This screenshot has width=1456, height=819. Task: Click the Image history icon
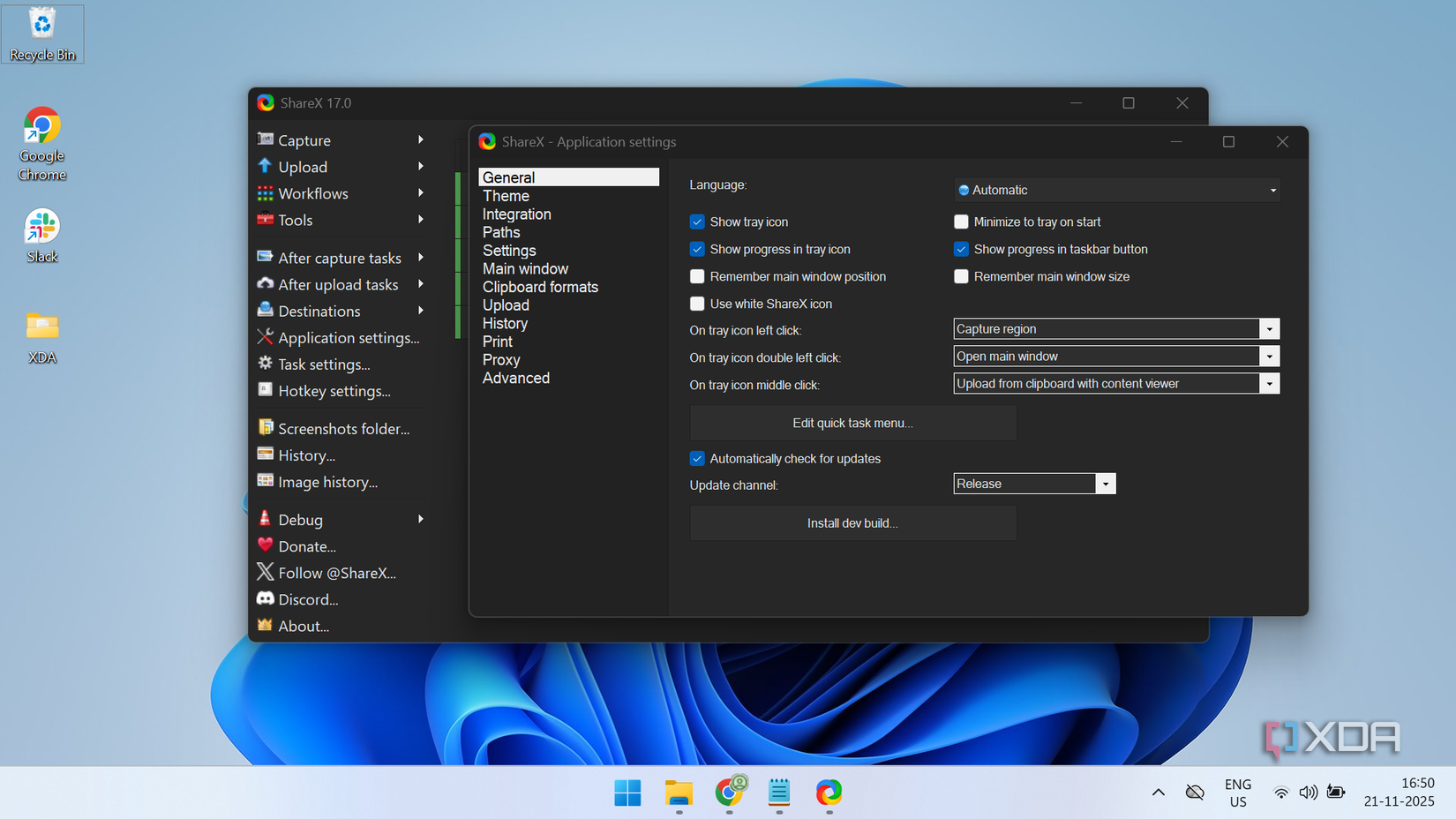(x=265, y=480)
